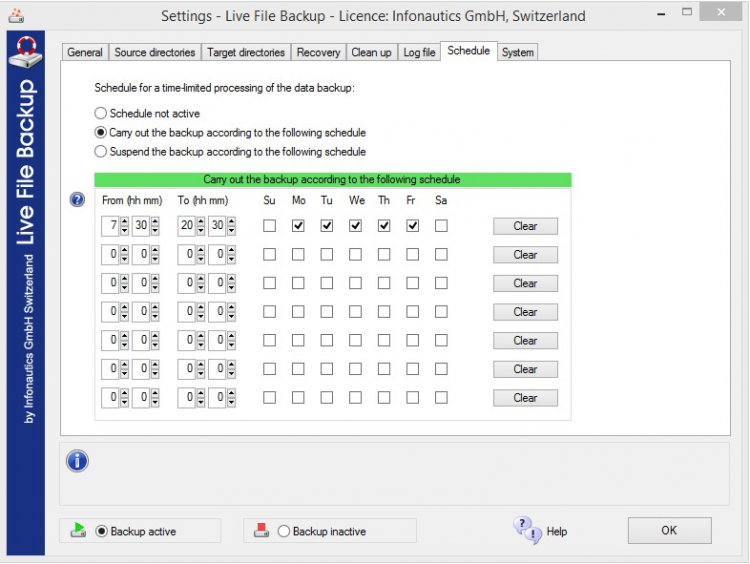Click the app icon in the title bar
Viewport: 750px width, 564px height.
16,15
